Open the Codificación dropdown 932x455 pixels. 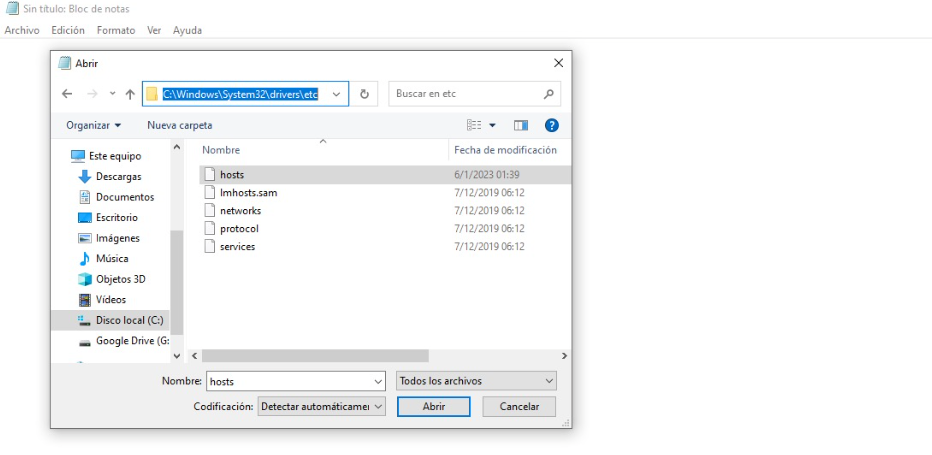[322, 407]
